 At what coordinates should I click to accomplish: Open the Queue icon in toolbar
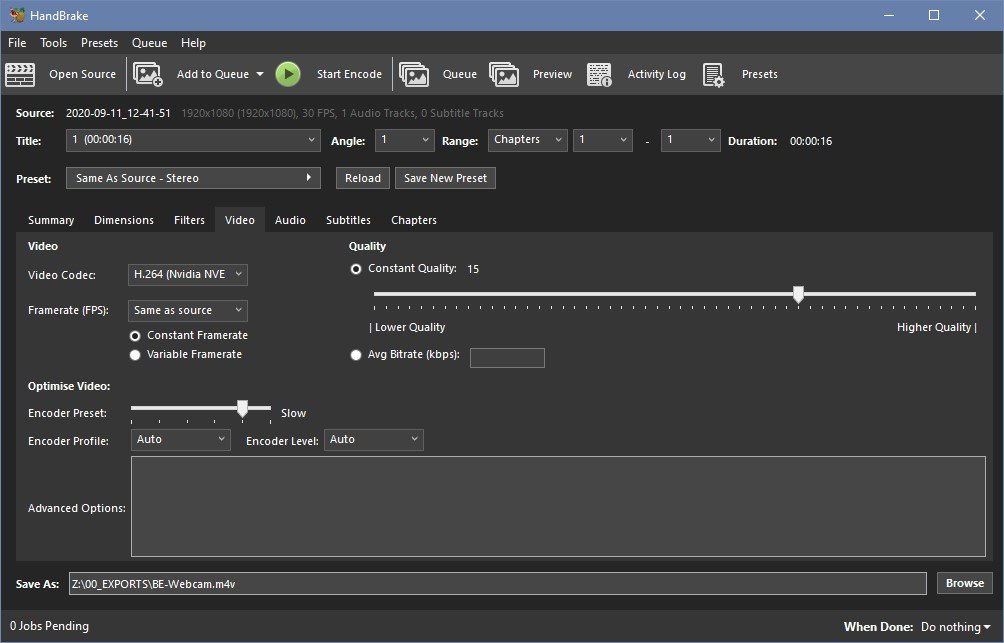pyautogui.click(x=414, y=74)
